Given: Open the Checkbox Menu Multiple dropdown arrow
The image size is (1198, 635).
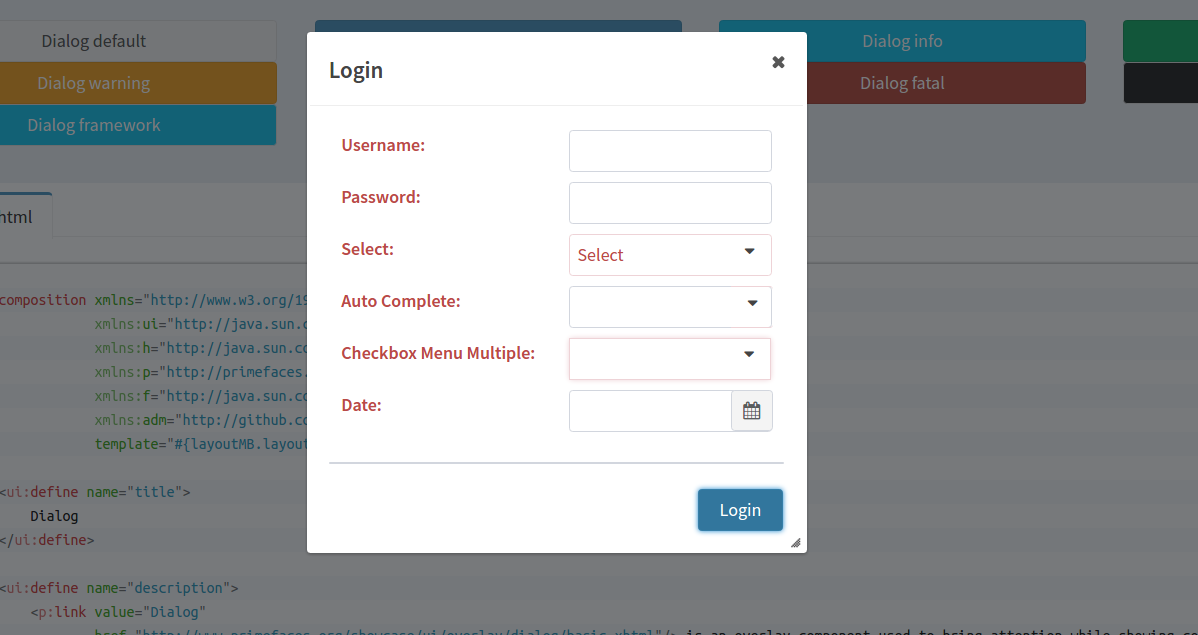Looking at the screenshot, I should coord(749,355).
